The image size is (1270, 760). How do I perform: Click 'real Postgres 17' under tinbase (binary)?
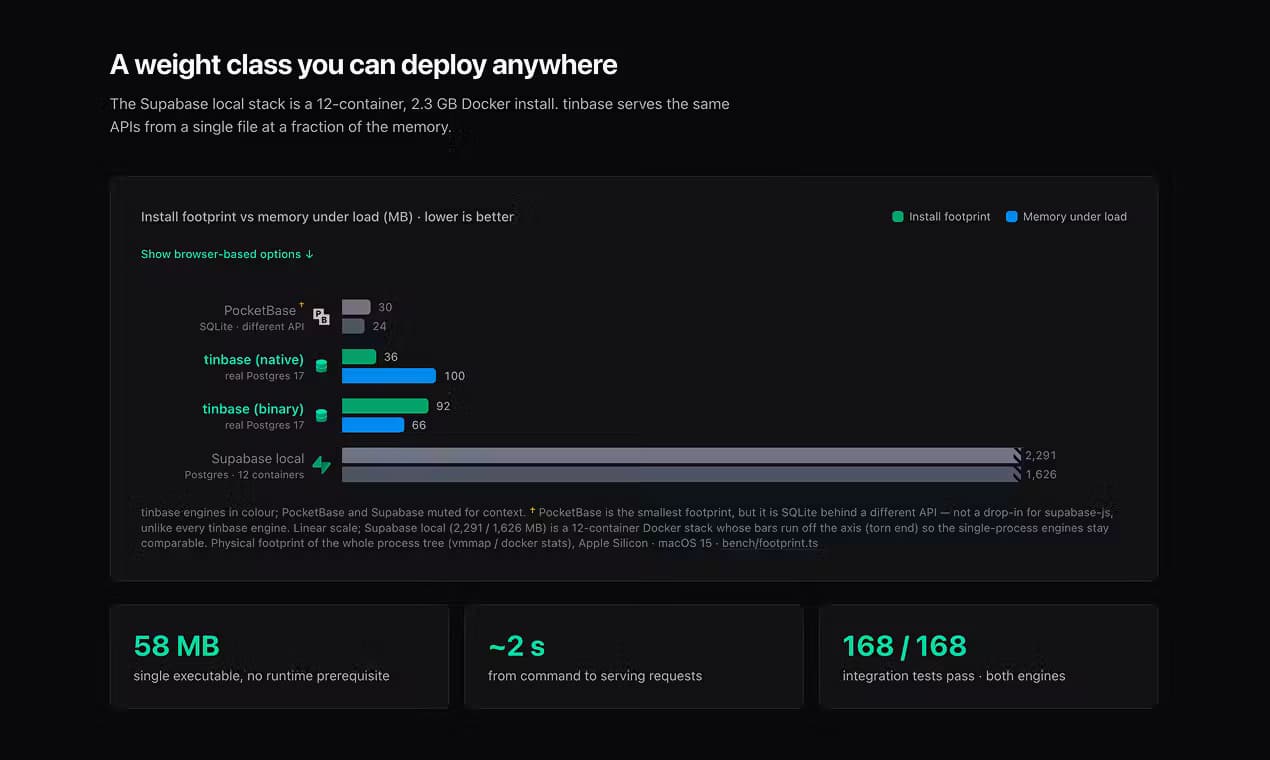pyautogui.click(x=264, y=425)
